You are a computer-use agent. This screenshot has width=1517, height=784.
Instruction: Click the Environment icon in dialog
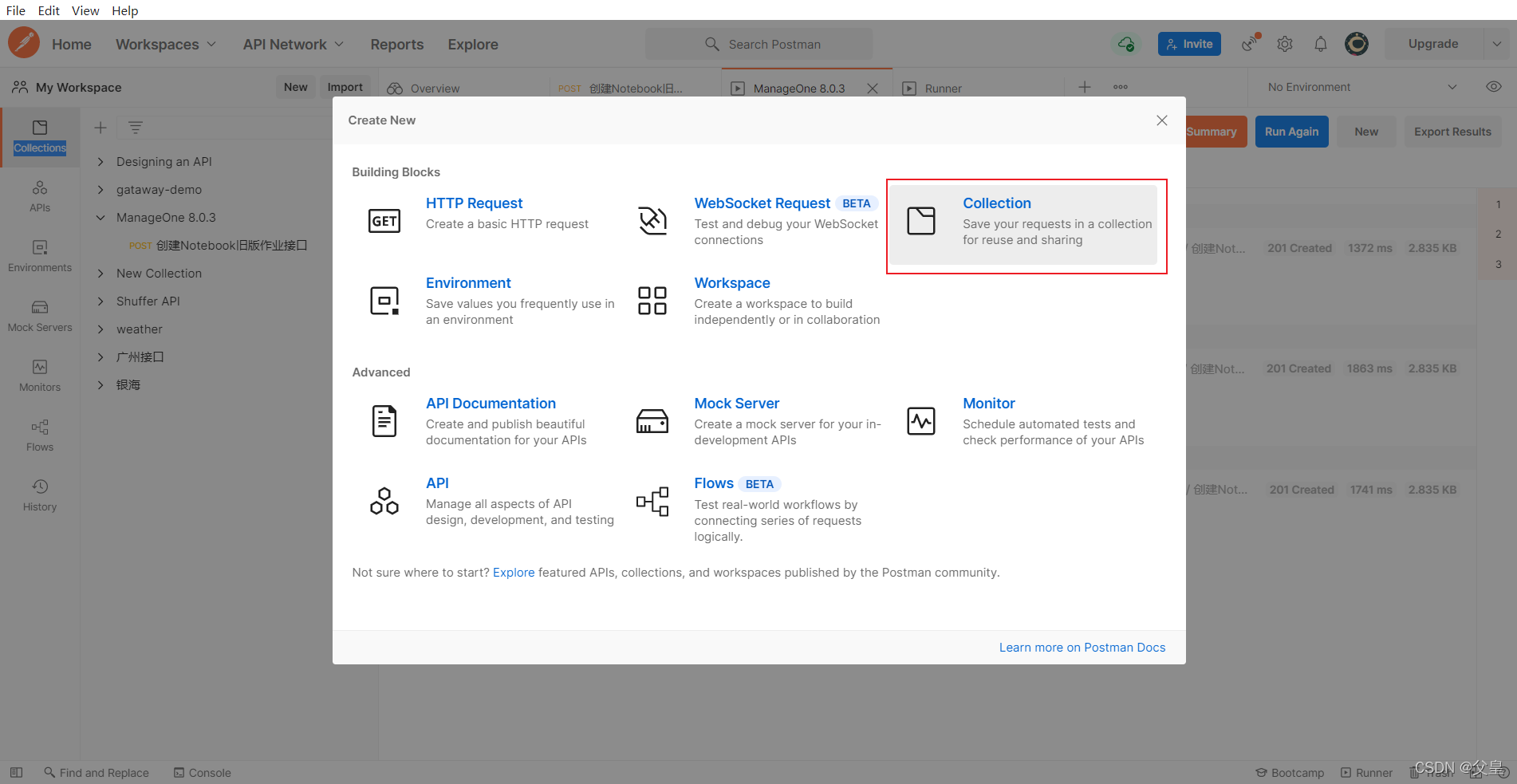tap(384, 301)
